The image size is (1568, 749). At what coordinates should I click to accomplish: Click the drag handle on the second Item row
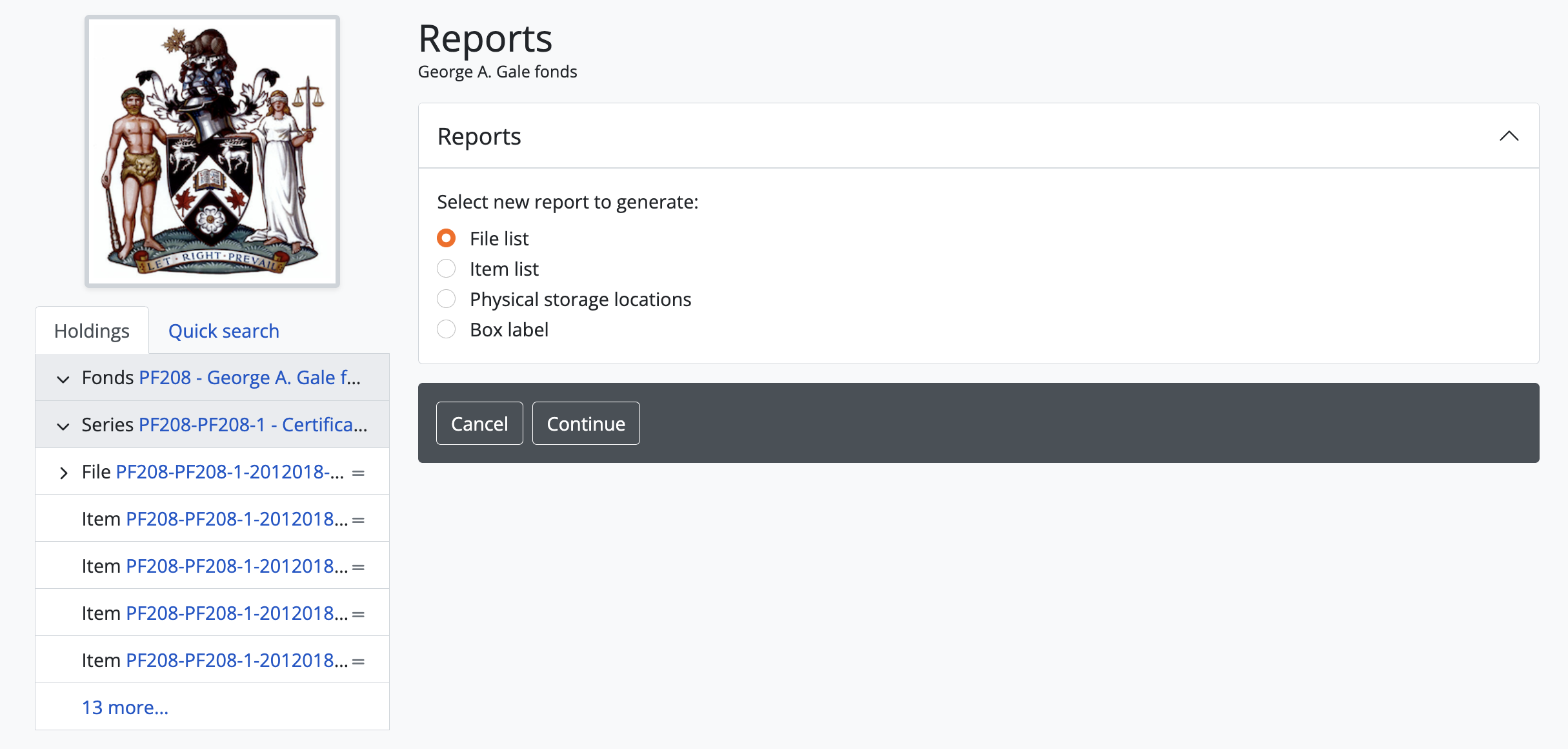pos(358,567)
